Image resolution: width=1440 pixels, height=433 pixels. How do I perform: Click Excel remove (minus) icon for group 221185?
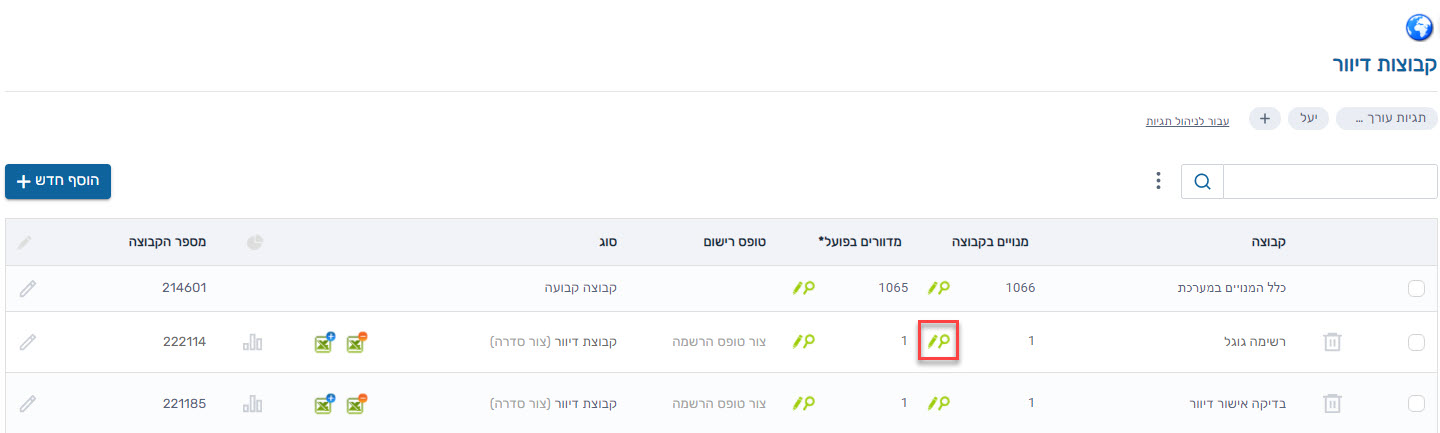coord(357,404)
